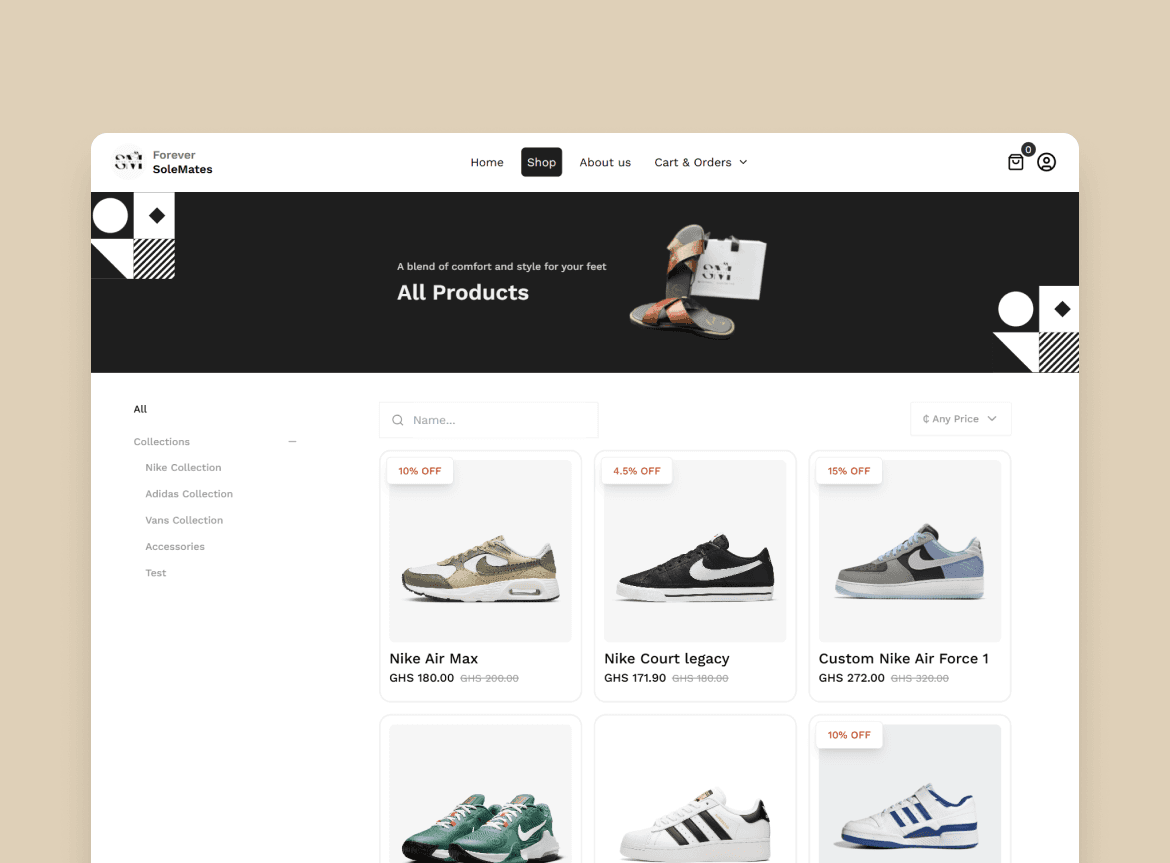
Task: Filter by Adidas Collection
Action: click(189, 494)
